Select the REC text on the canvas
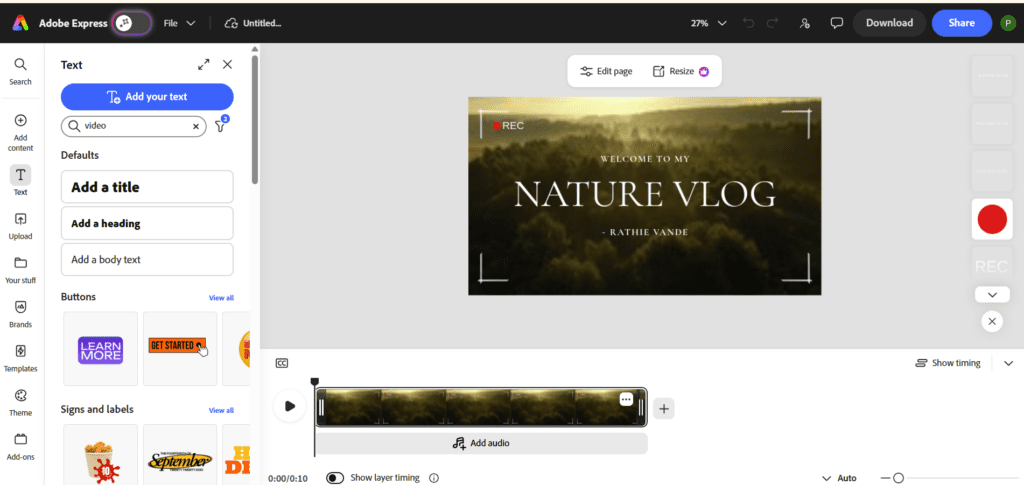 click(513, 125)
